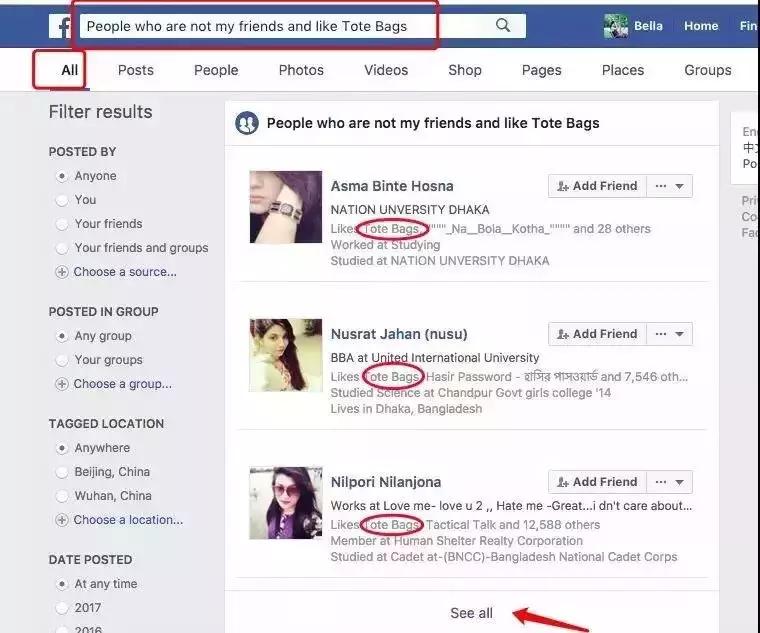
Task: Click Lives in Dhaka, Bangladesh text
Action: tap(406, 409)
